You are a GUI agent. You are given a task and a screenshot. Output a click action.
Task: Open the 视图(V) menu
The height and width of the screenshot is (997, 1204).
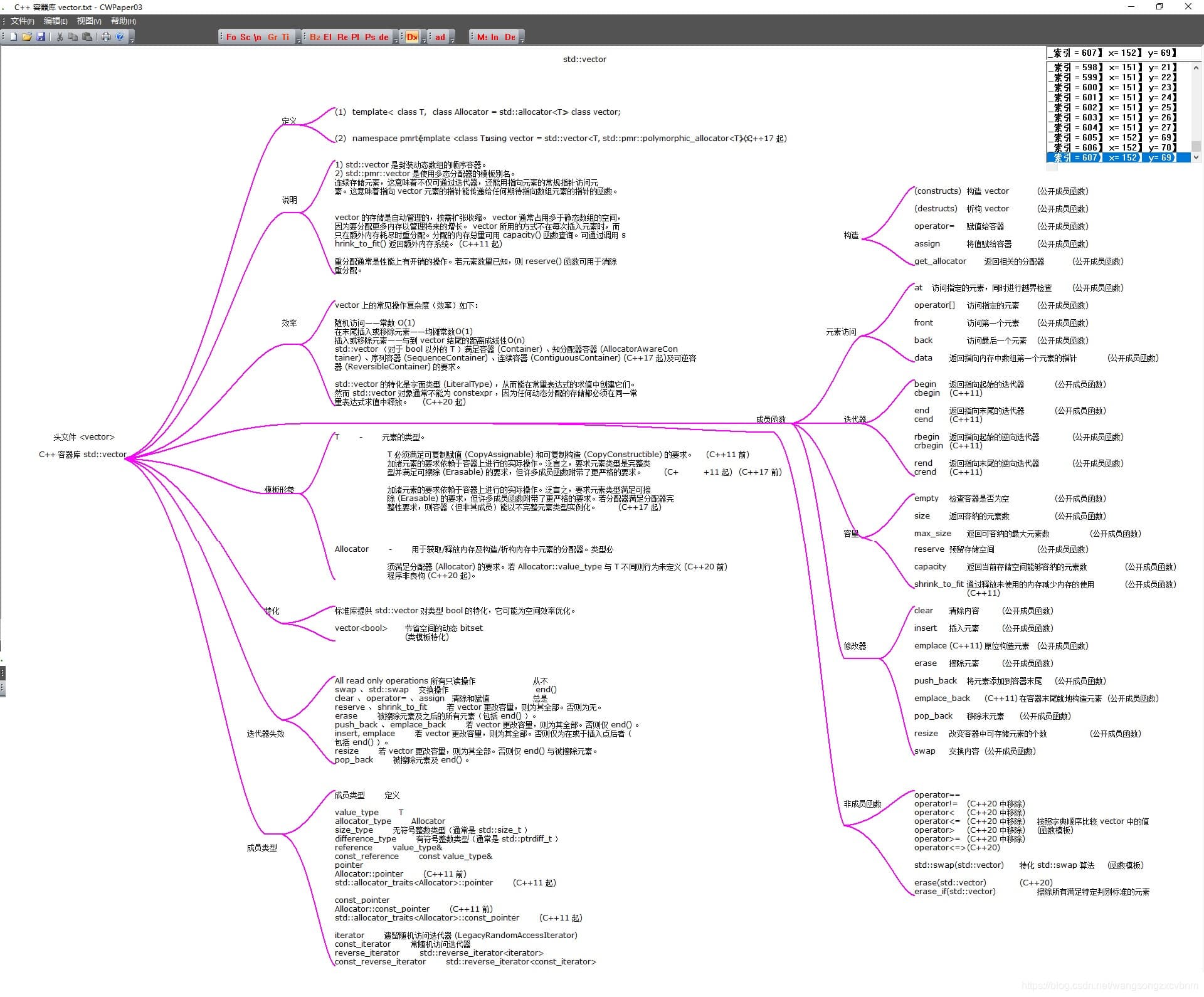point(89,21)
